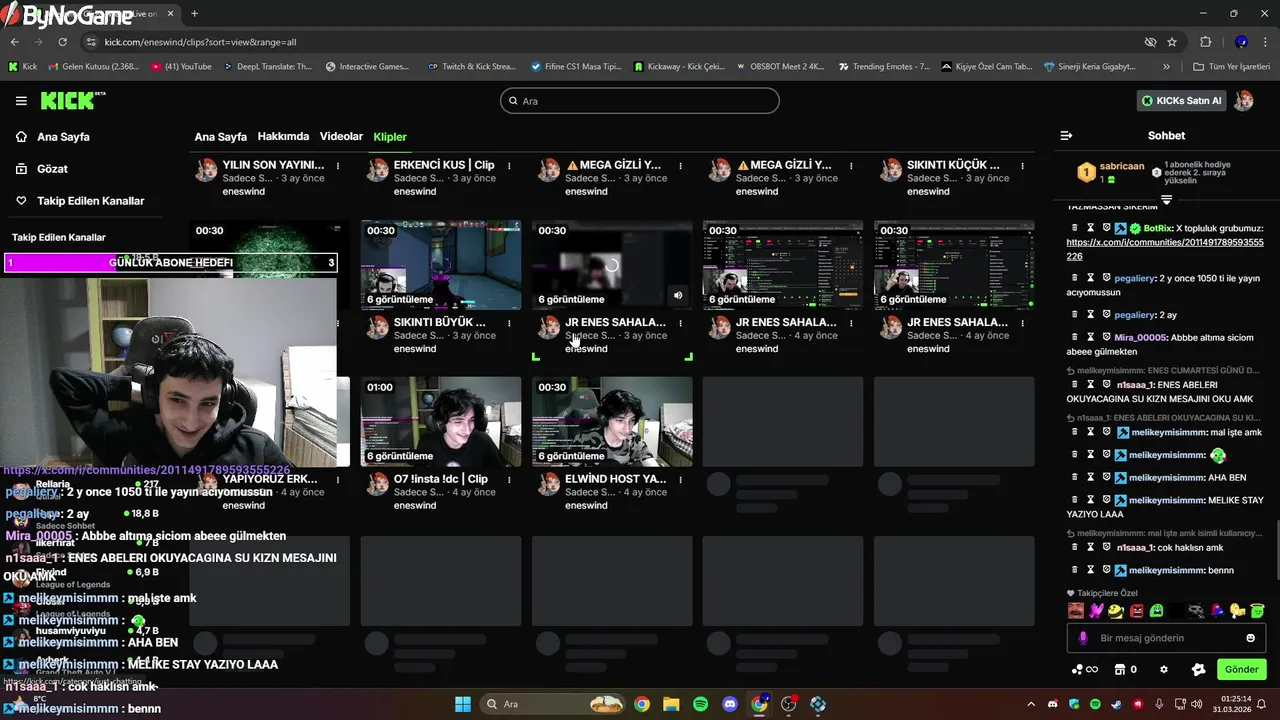Open the emoji picker in chat box

1250,638
